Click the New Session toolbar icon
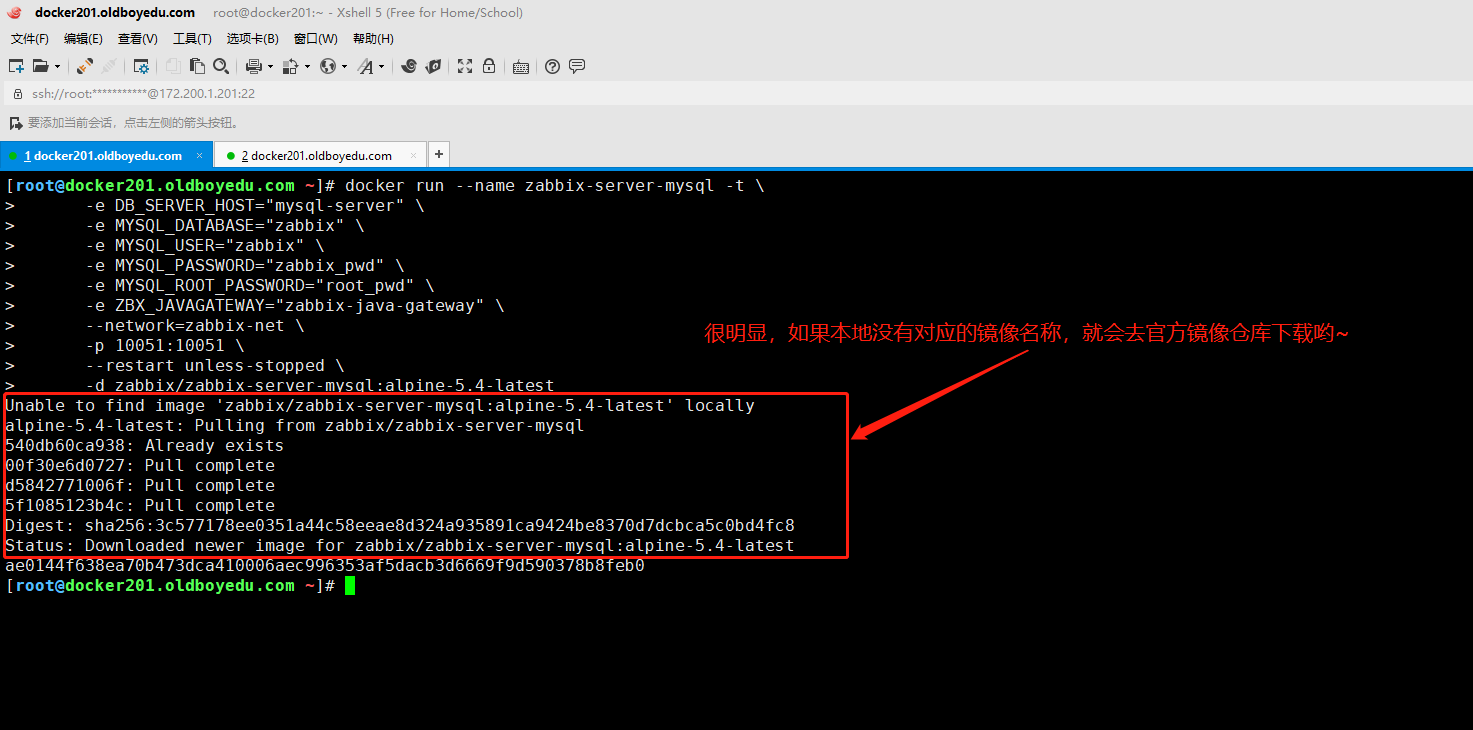The image size is (1473, 730). 16,66
